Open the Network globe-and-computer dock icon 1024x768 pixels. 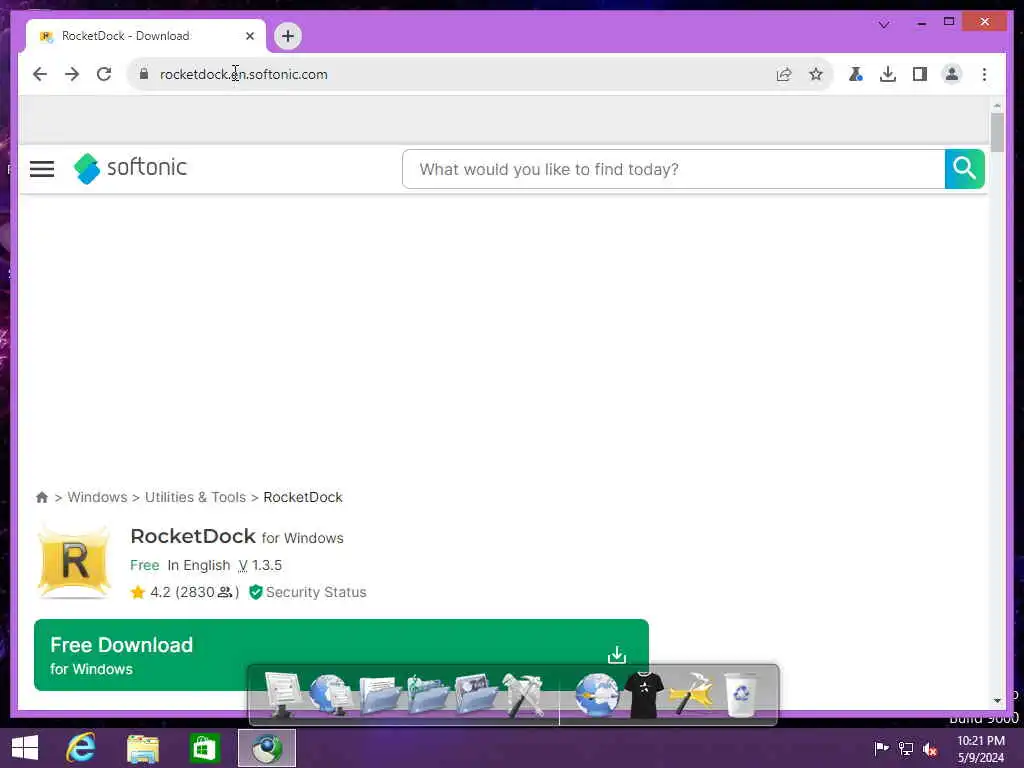[330, 696]
